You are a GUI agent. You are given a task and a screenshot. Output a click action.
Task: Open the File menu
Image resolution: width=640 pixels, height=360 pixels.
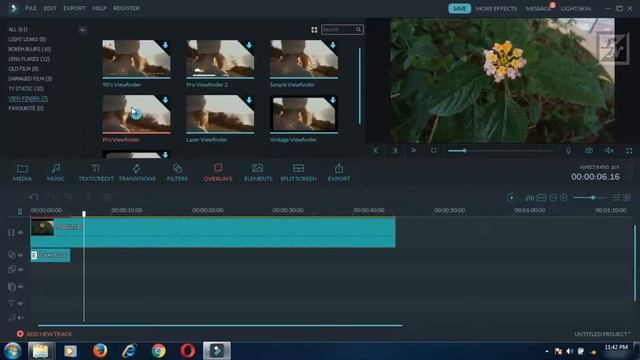pyautogui.click(x=31, y=8)
